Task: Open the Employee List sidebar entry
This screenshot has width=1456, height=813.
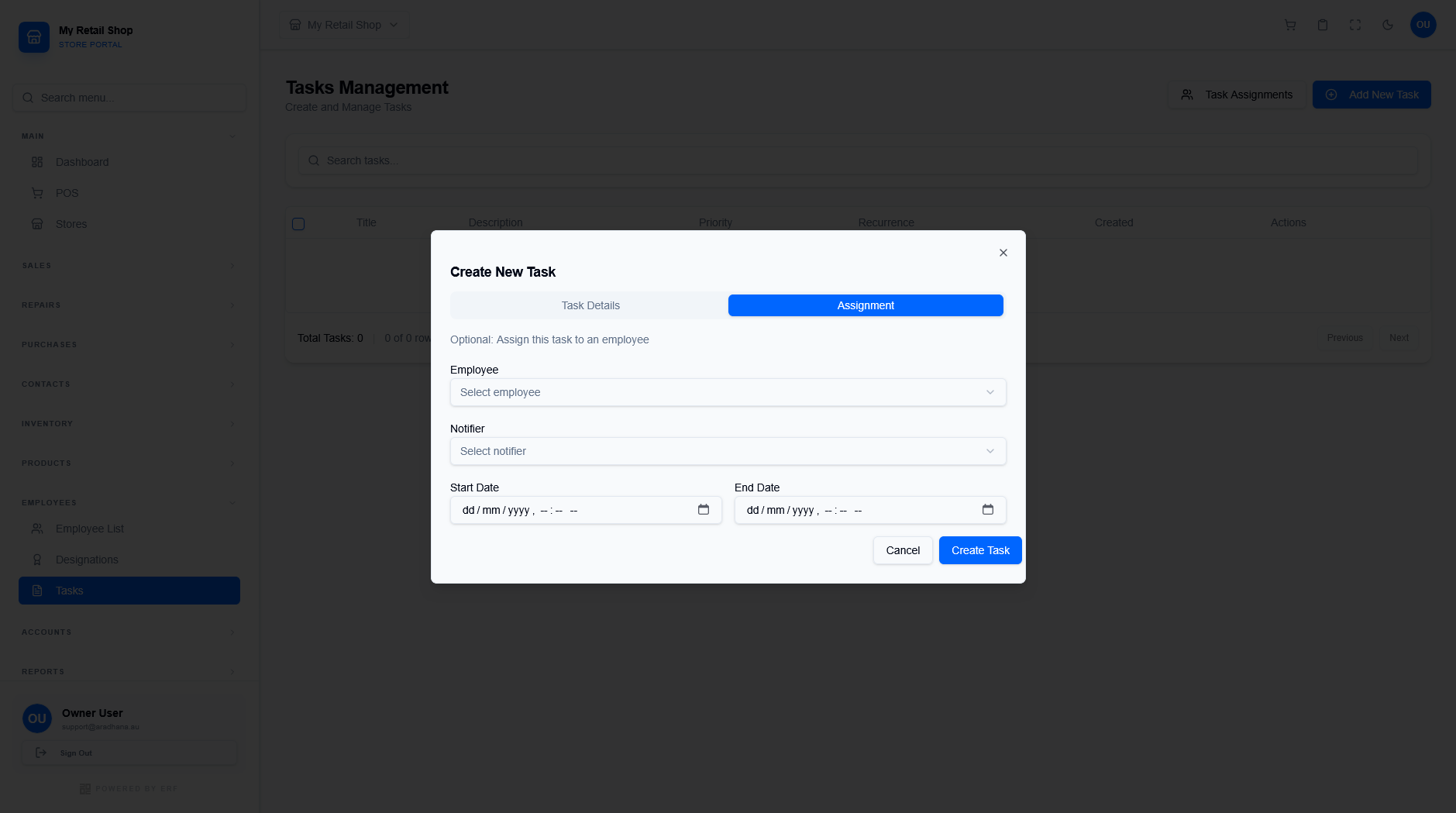Action: [89, 529]
